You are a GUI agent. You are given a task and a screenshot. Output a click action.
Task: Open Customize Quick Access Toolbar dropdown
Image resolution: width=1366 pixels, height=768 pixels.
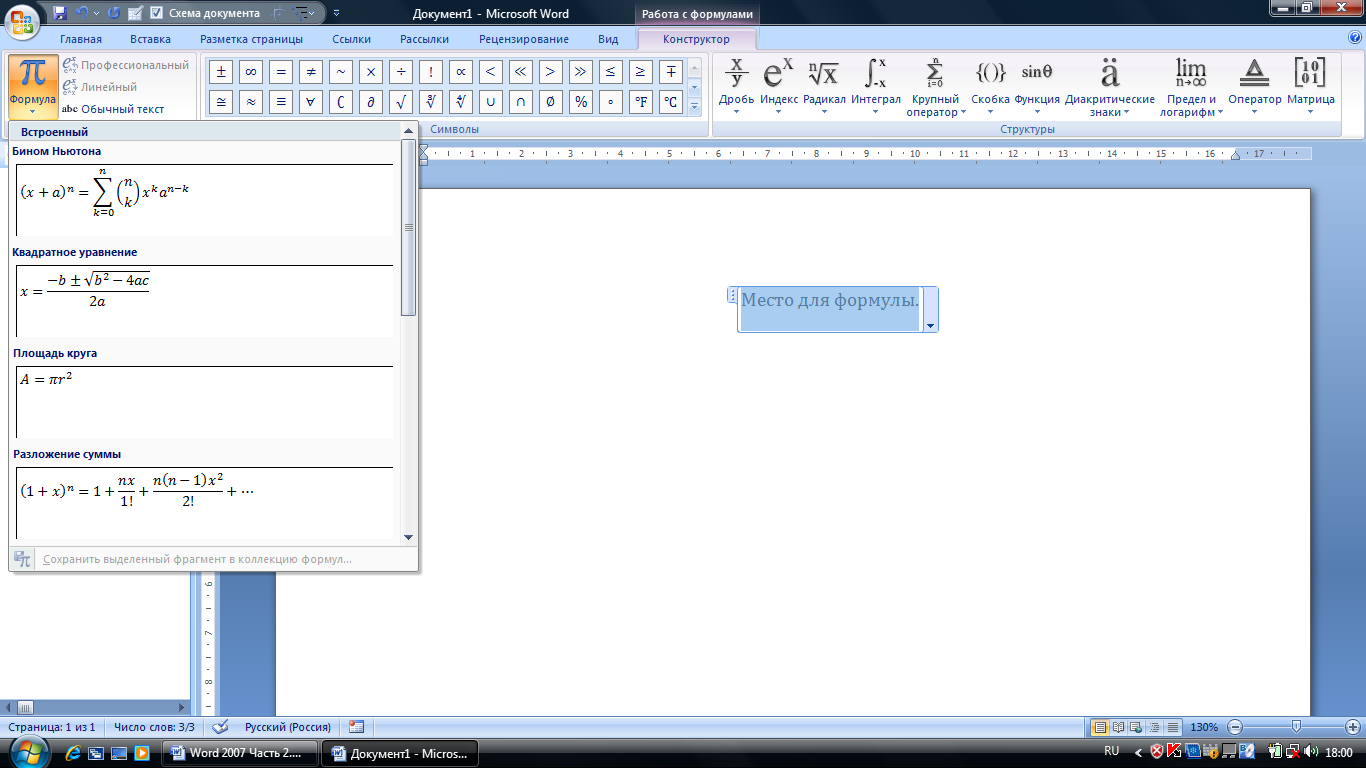(336, 13)
